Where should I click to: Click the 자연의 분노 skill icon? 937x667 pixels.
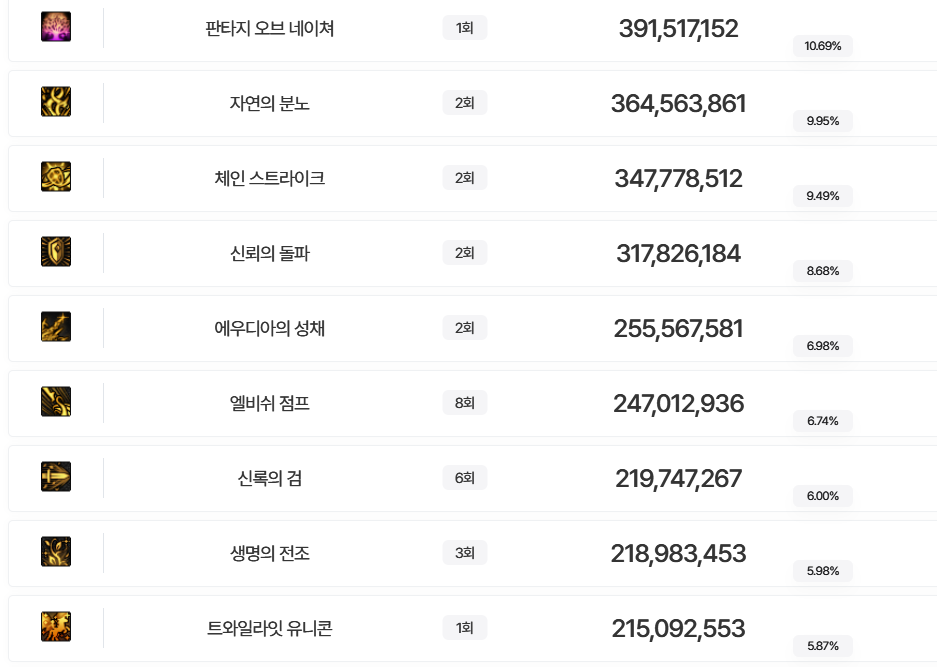click(x=56, y=102)
